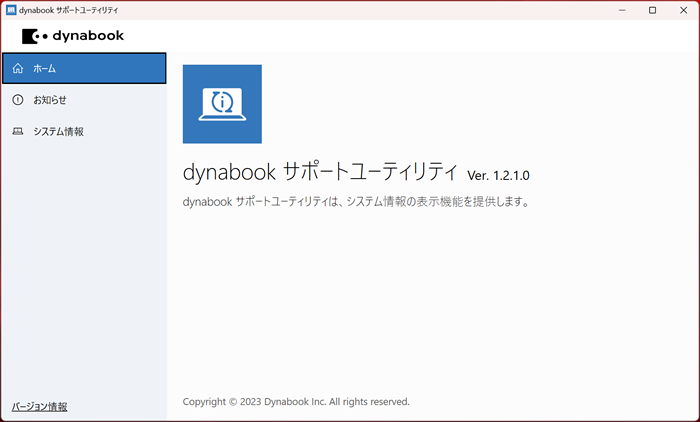Close the dynabook サポートユーティリティ window
Image resolution: width=700 pixels, height=422 pixels.
click(x=683, y=10)
